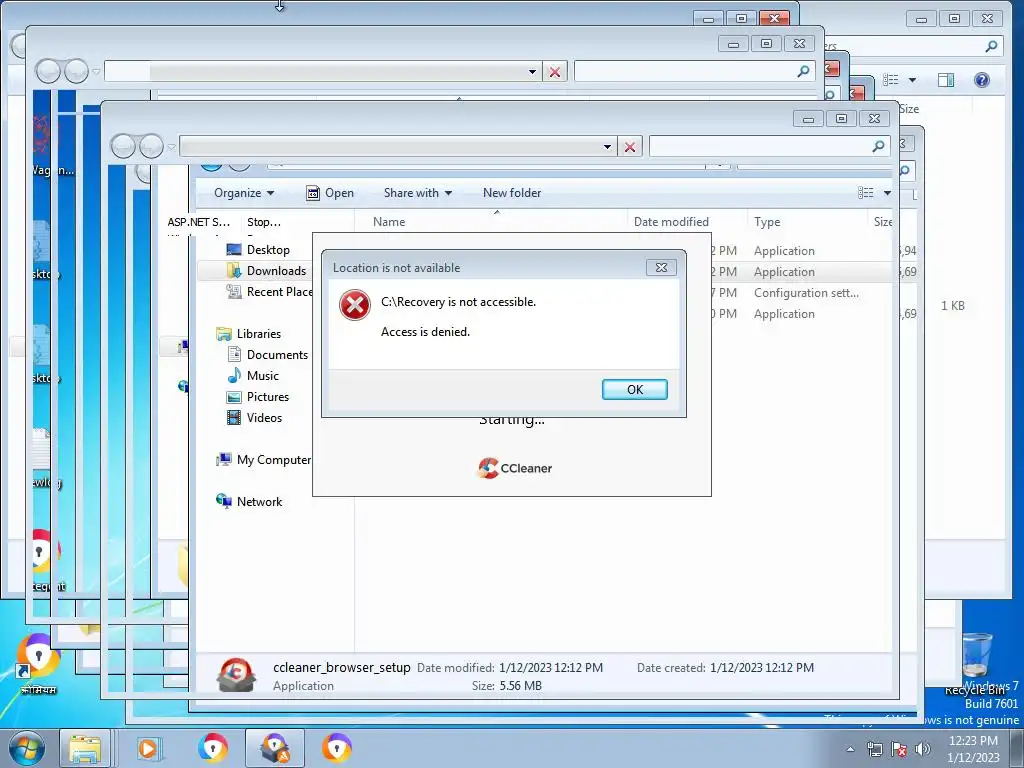Viewport: 1024px width, 768px height.
Task: Click the Action Center flag icon
Action: click(x=899, y=749)
